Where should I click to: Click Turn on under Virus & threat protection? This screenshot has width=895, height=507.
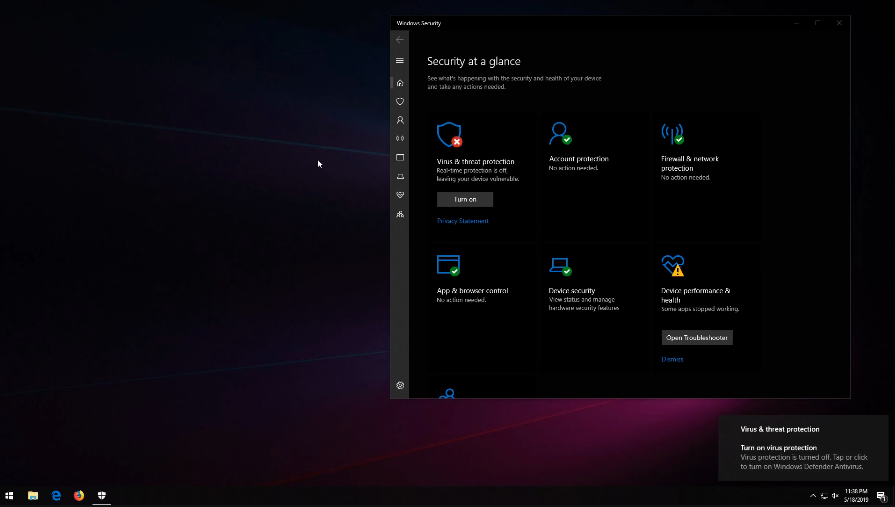click(465, 200)
